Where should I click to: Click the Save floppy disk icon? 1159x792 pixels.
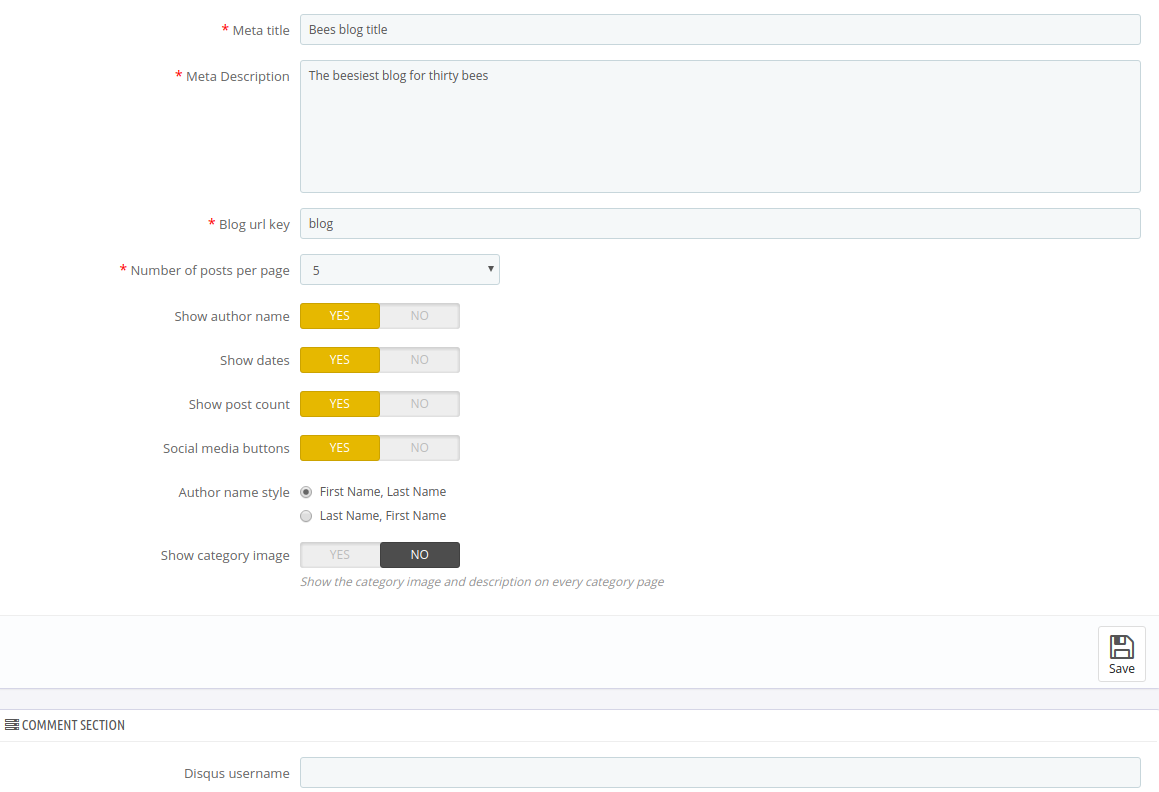point(1121,646)
